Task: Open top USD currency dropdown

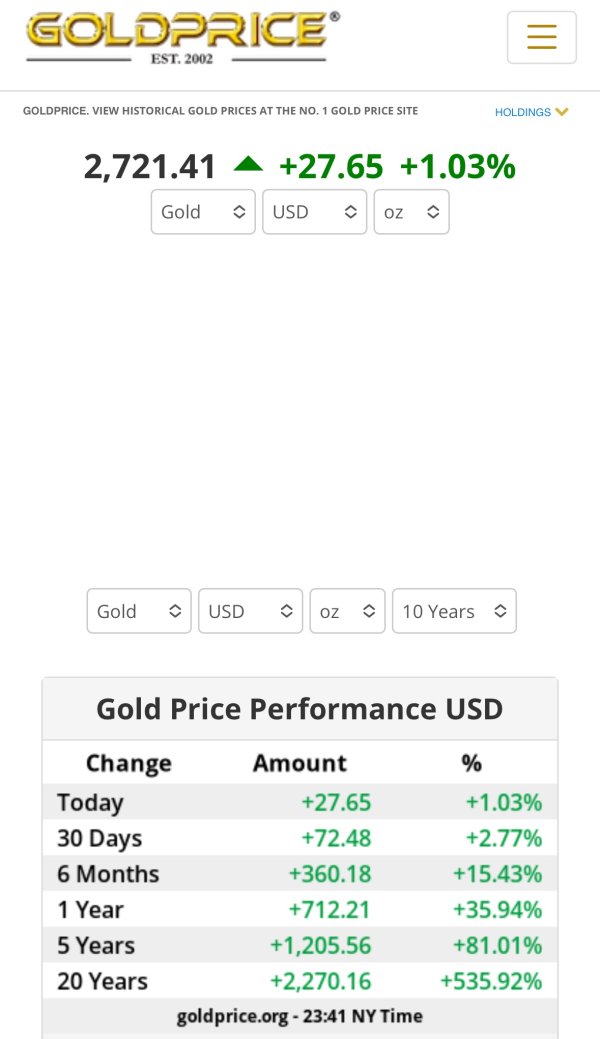Action: click(314, 212)
